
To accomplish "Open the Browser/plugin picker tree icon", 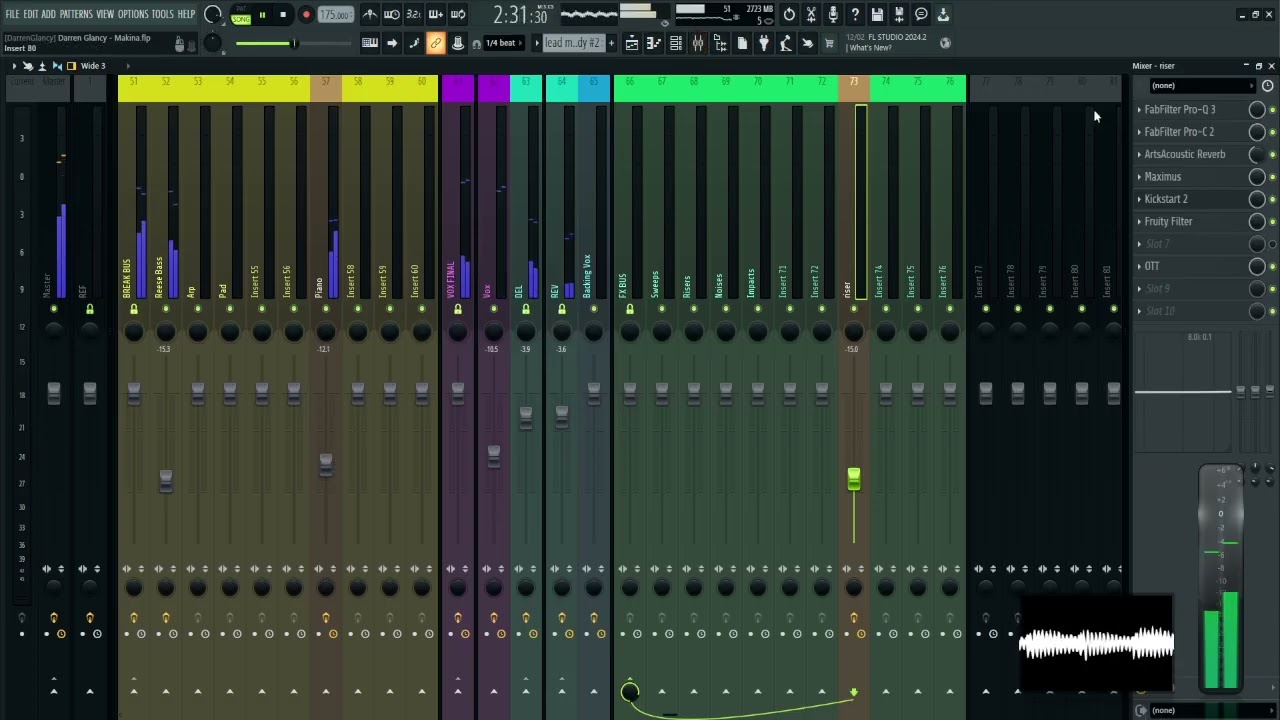I will [x=720, y=43].
